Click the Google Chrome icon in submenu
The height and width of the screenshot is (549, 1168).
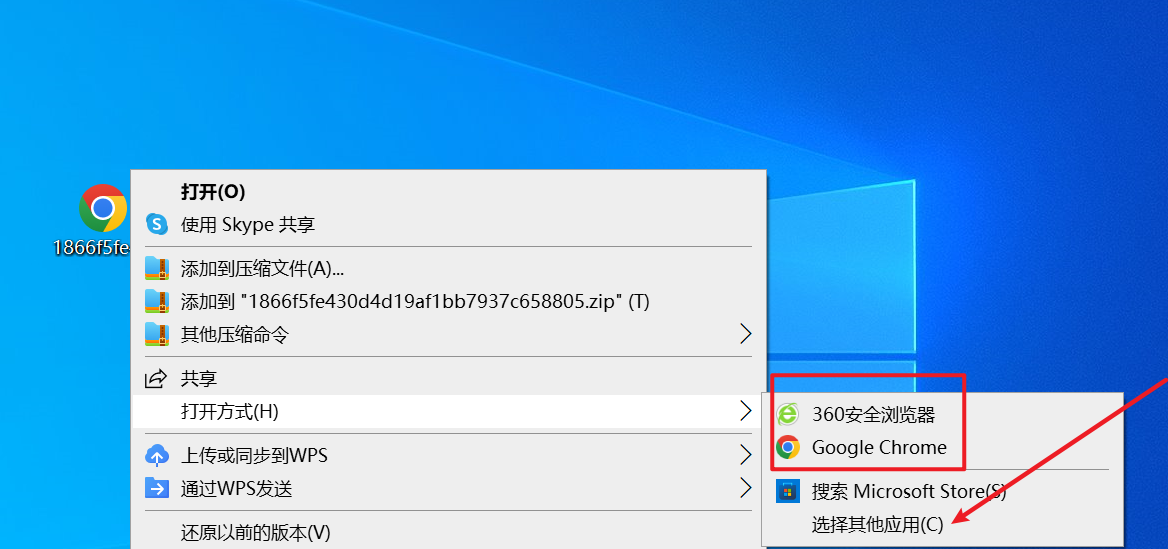tap(787, 448)
